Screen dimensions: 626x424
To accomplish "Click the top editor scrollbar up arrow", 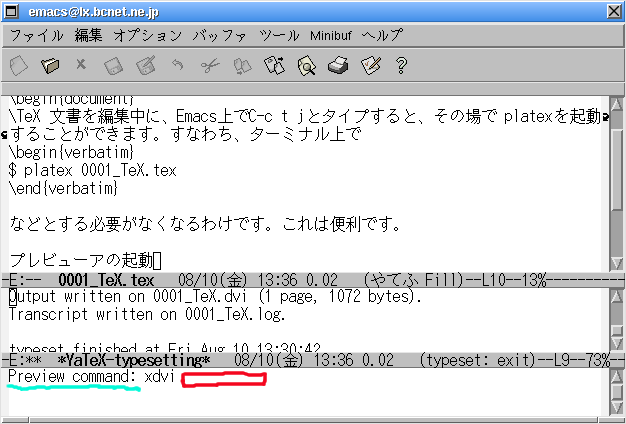I will point(616,104).
